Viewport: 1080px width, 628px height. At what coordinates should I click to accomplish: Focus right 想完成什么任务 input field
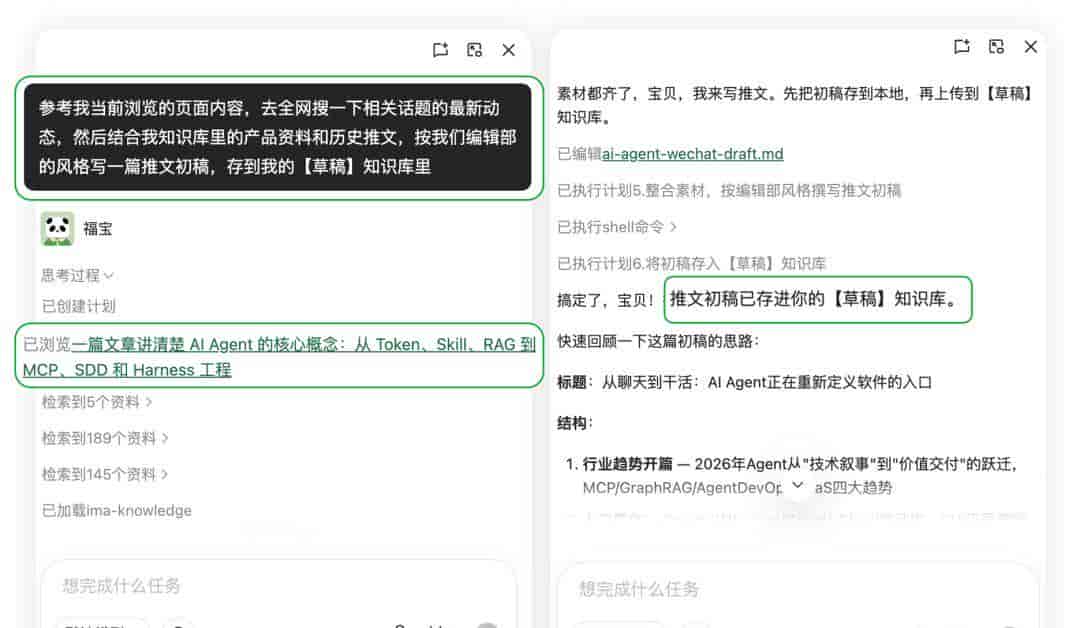[x=796, y=589]
